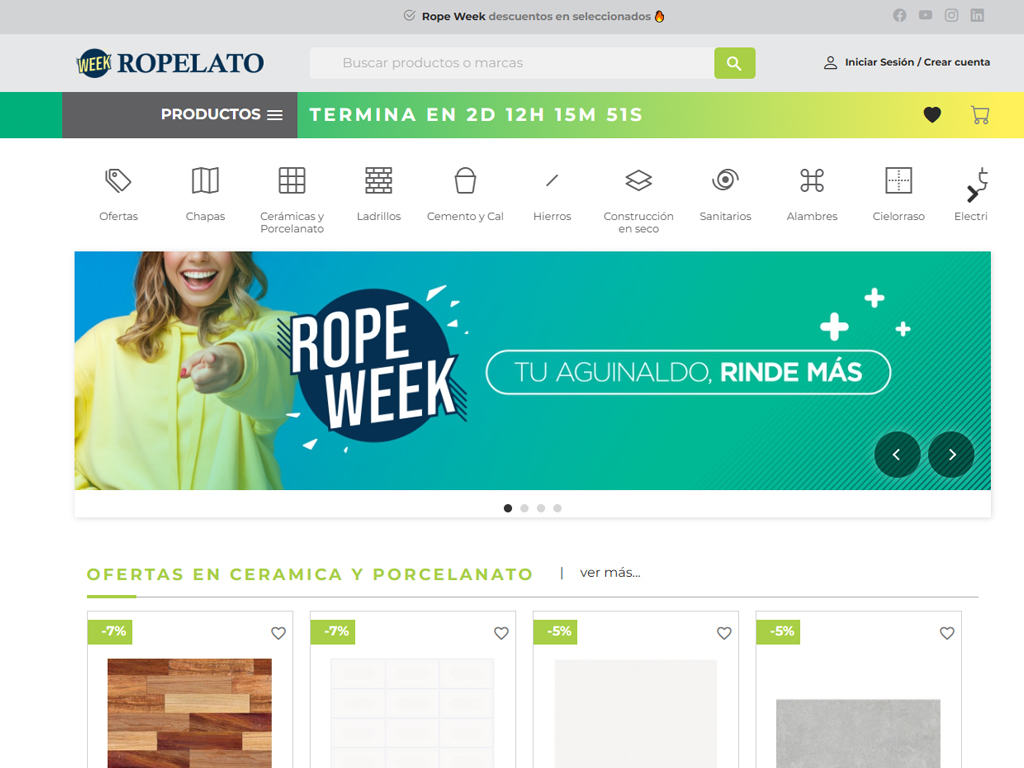This screenshot has width=1024, height=768.
Task: Select the Sanitarios category icon
Action: pos(725,180)
